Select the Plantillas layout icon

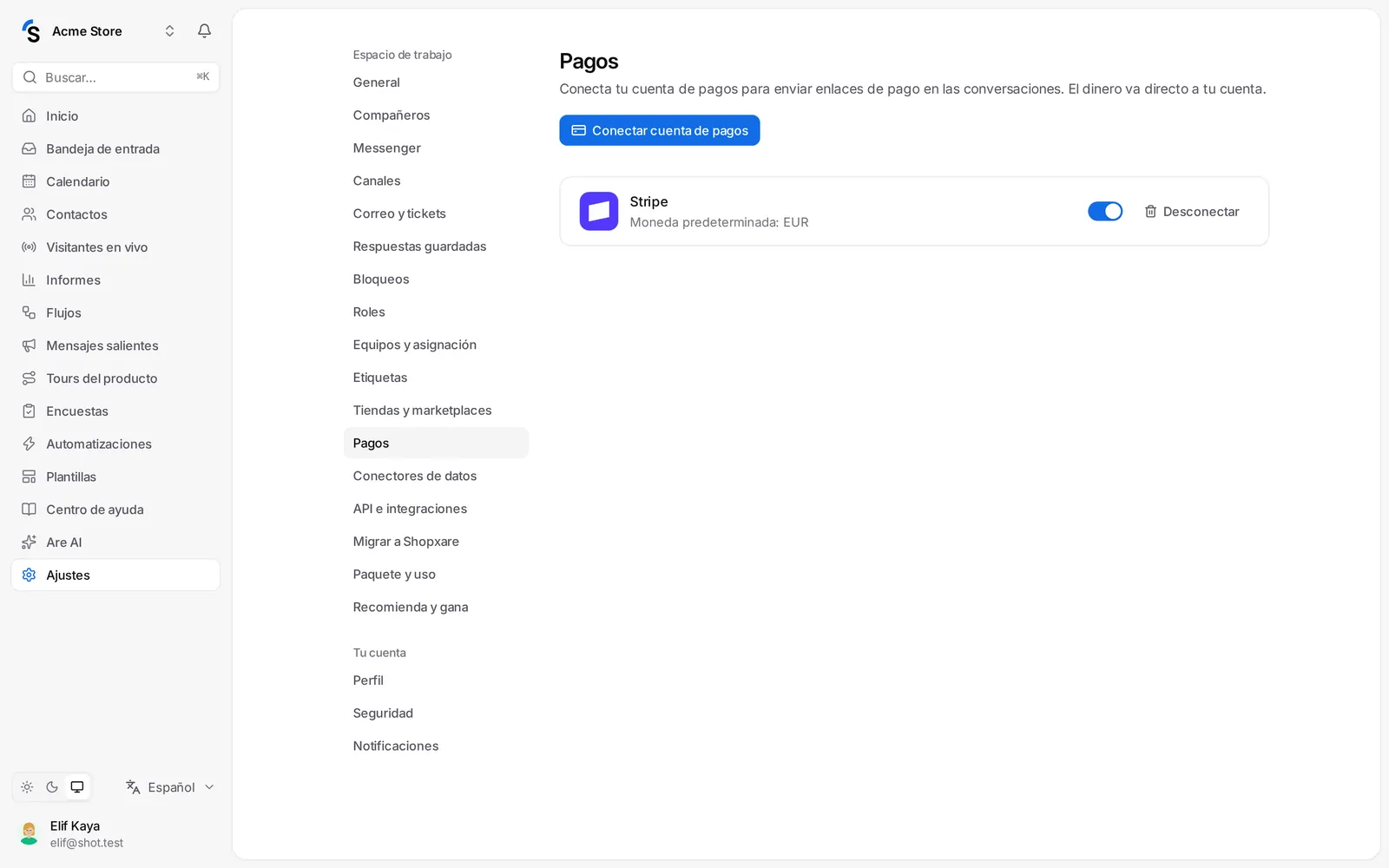[x=29, y=477]
